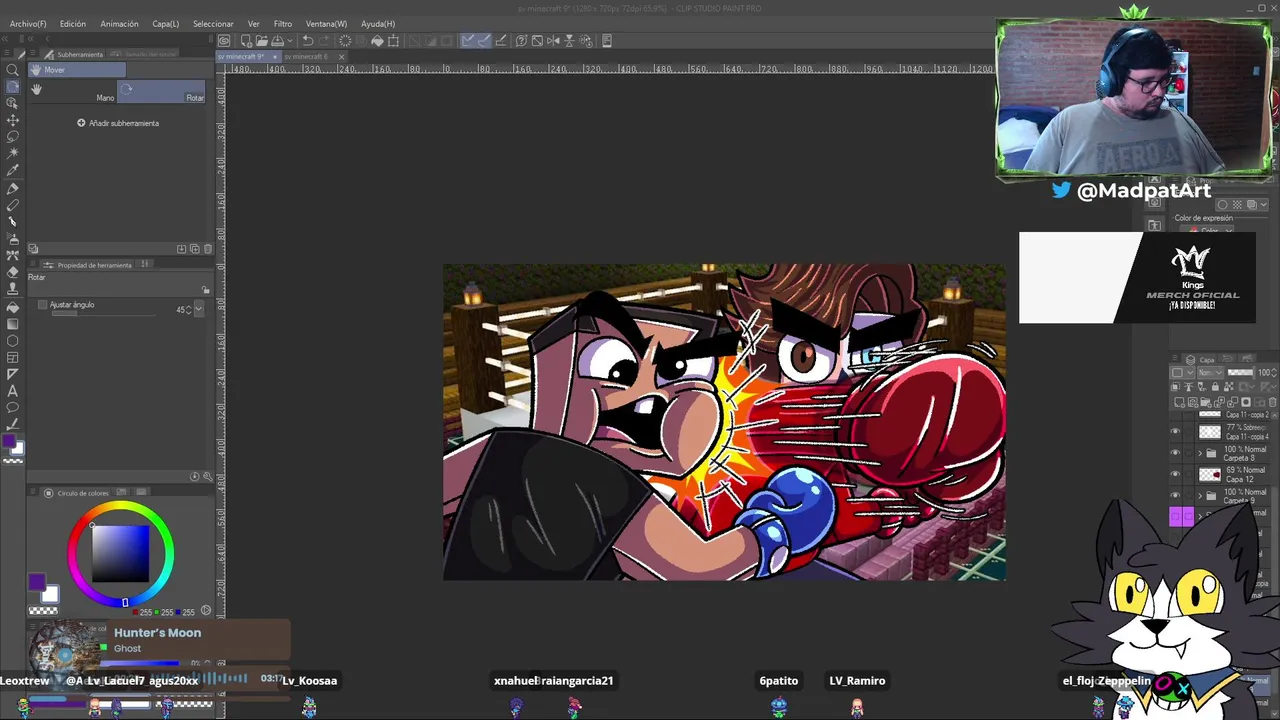
Task: Open the Edición menu
Action: [x=72, y=23]
